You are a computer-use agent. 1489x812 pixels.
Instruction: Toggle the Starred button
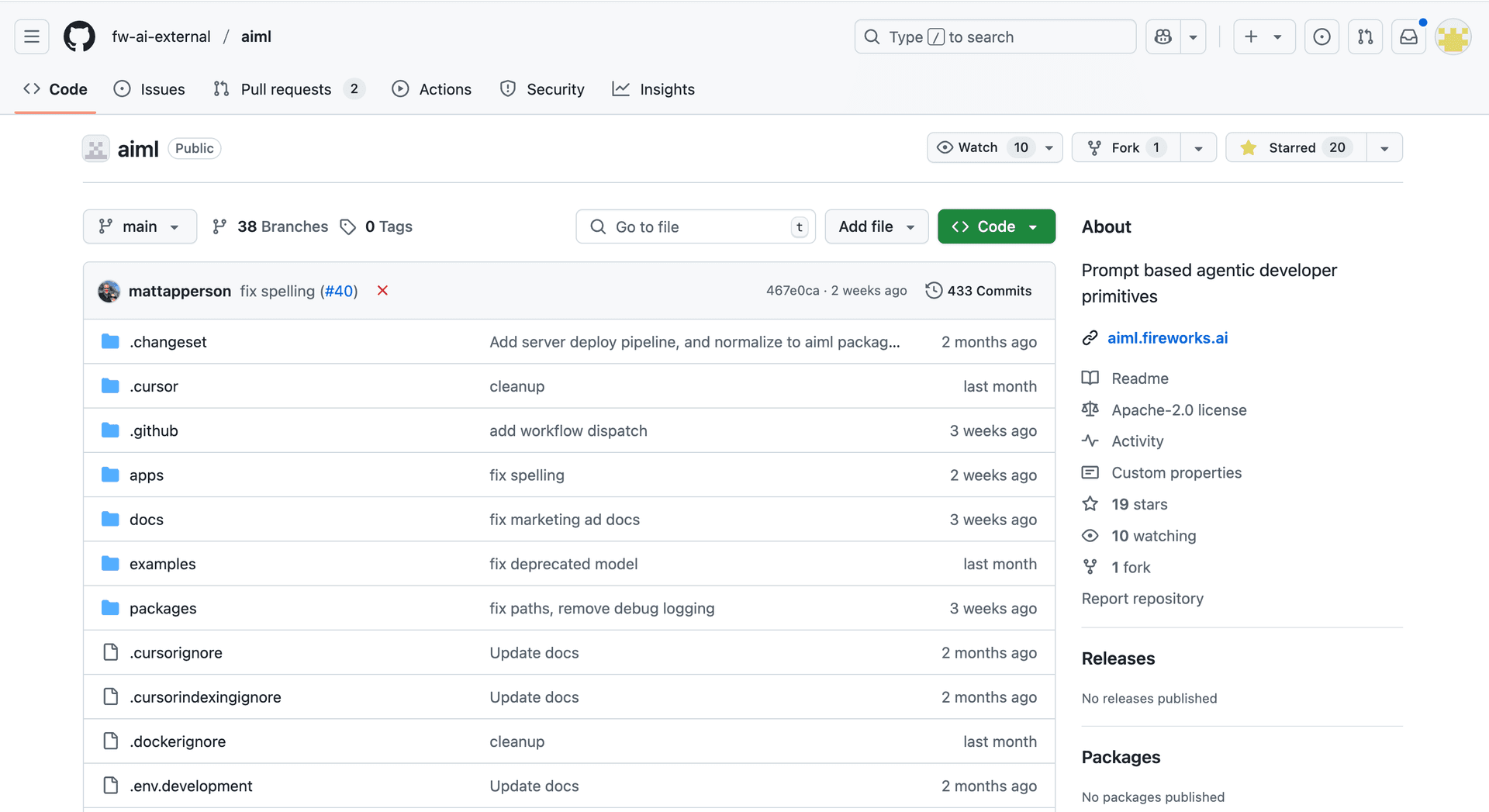click(x=1296, y=147)
